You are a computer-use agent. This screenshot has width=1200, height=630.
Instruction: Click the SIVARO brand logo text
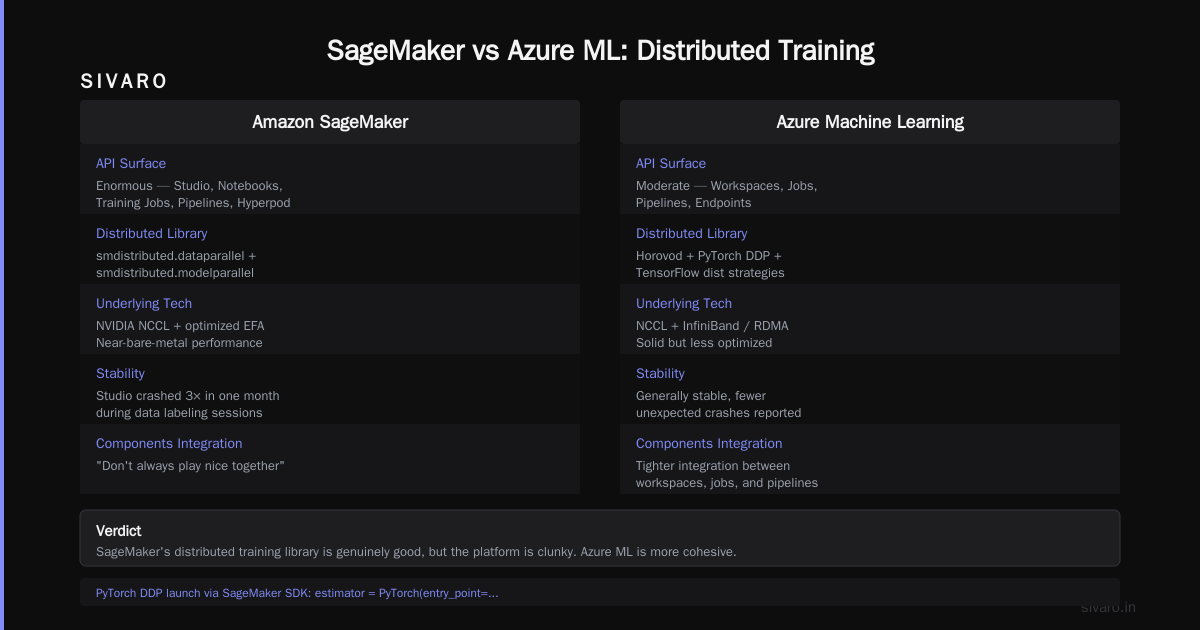point(124,82)
